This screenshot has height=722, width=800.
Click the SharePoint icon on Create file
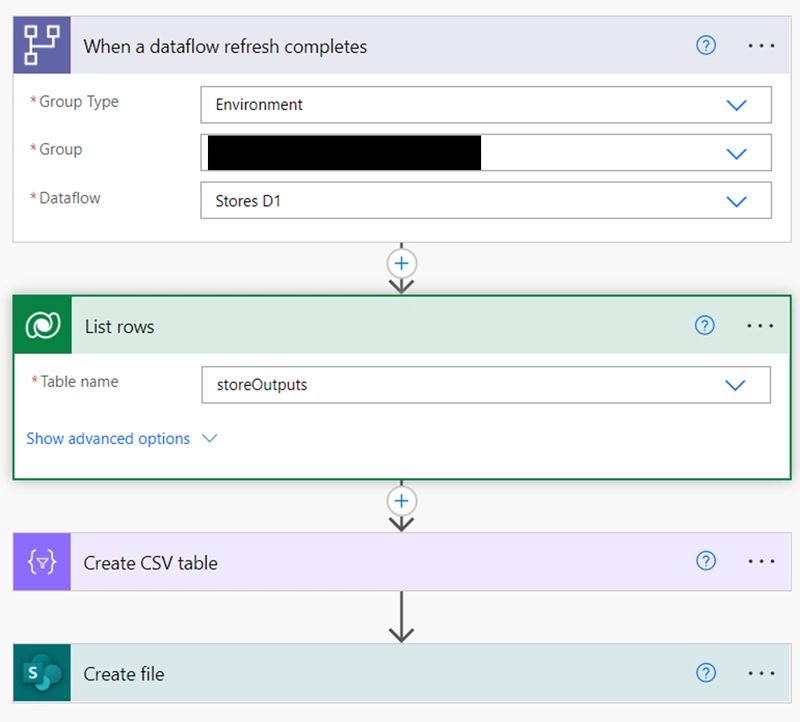(41, 673)
